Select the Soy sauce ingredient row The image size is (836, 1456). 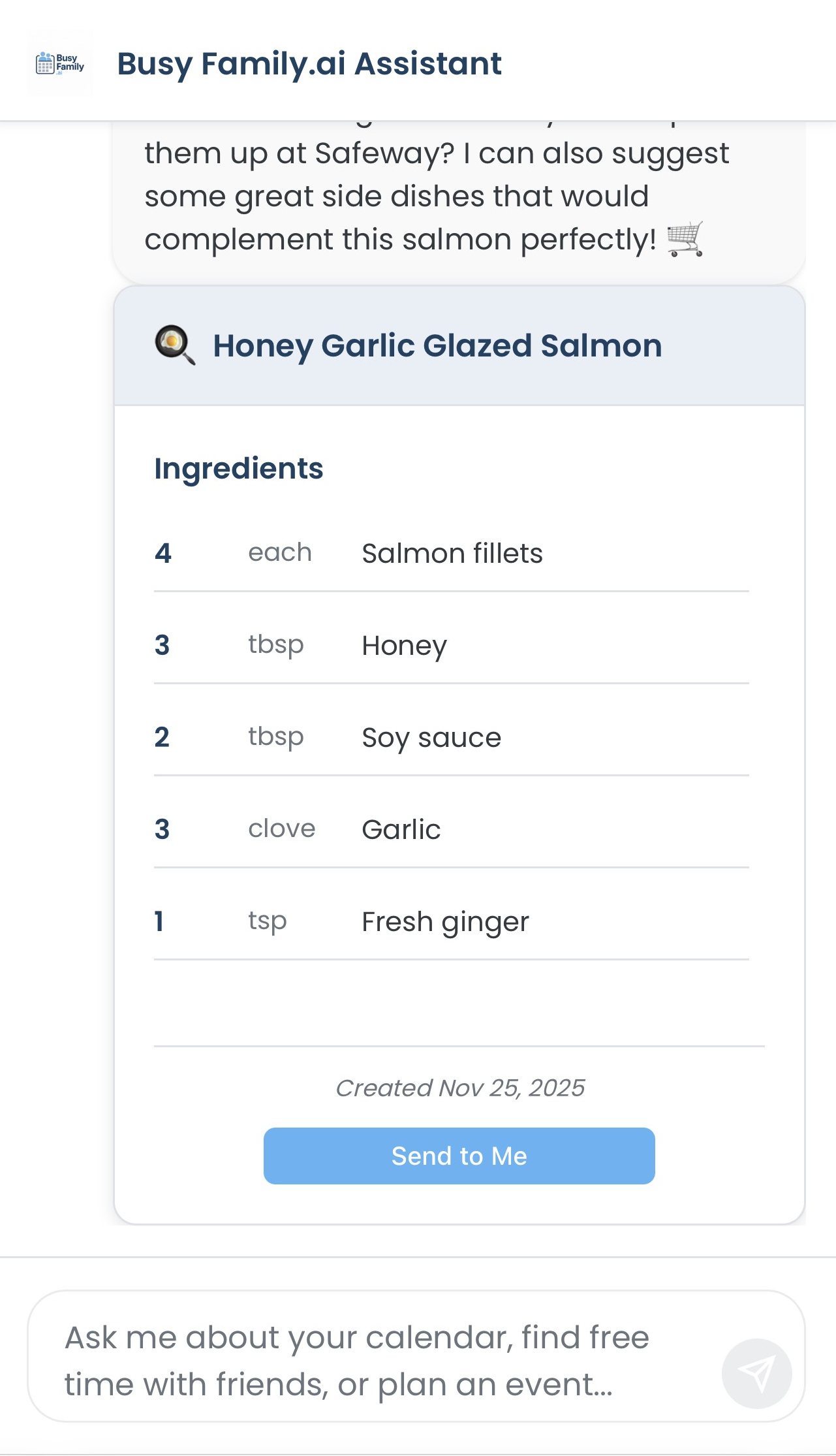(x=431, y=737)
